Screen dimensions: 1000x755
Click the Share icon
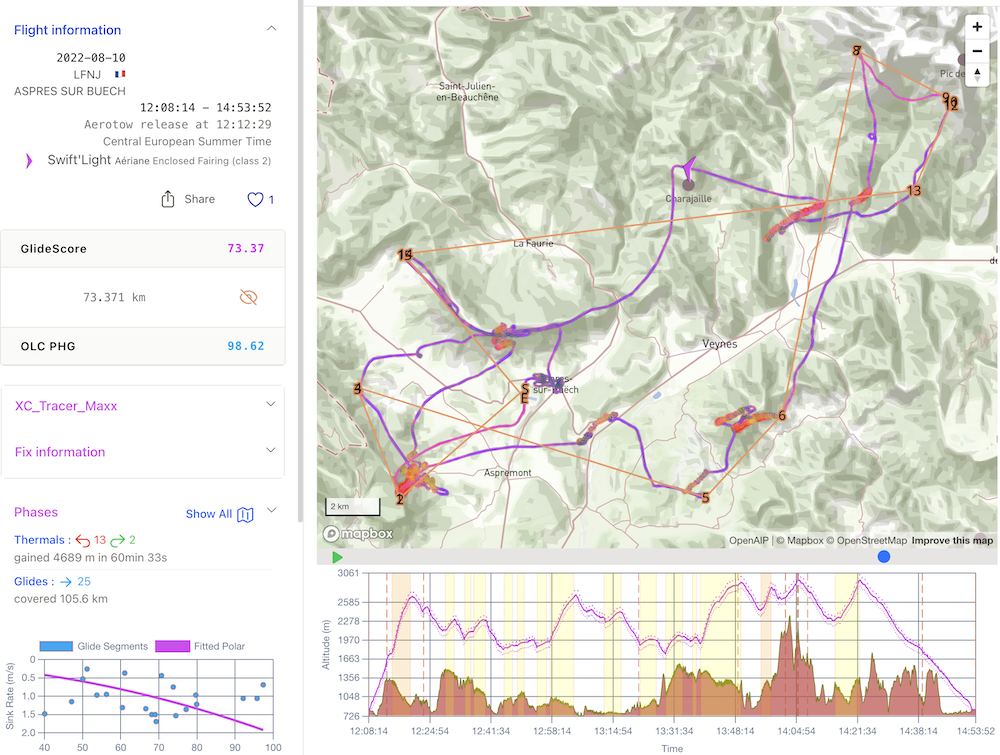coord(169,200)
